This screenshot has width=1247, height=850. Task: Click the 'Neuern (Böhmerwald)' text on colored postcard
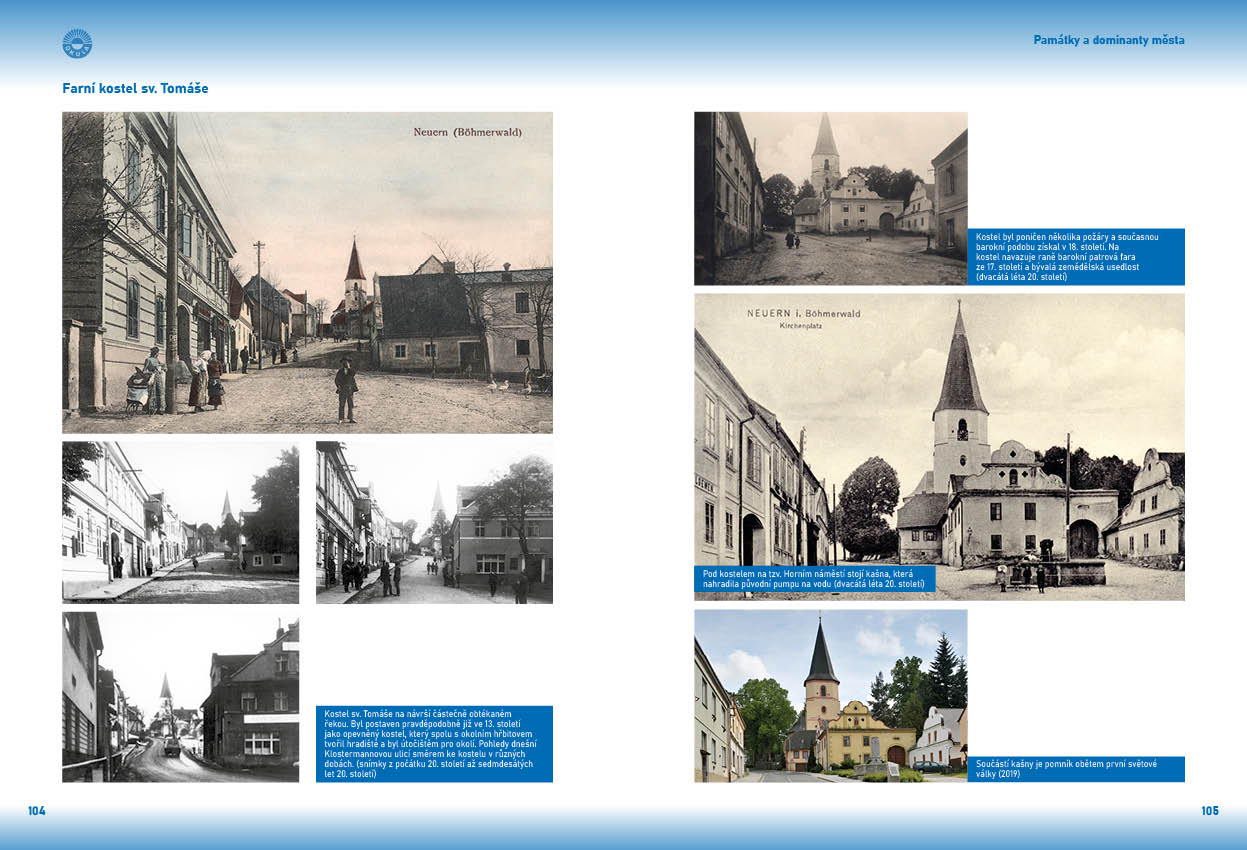click(x=467, y=132)
